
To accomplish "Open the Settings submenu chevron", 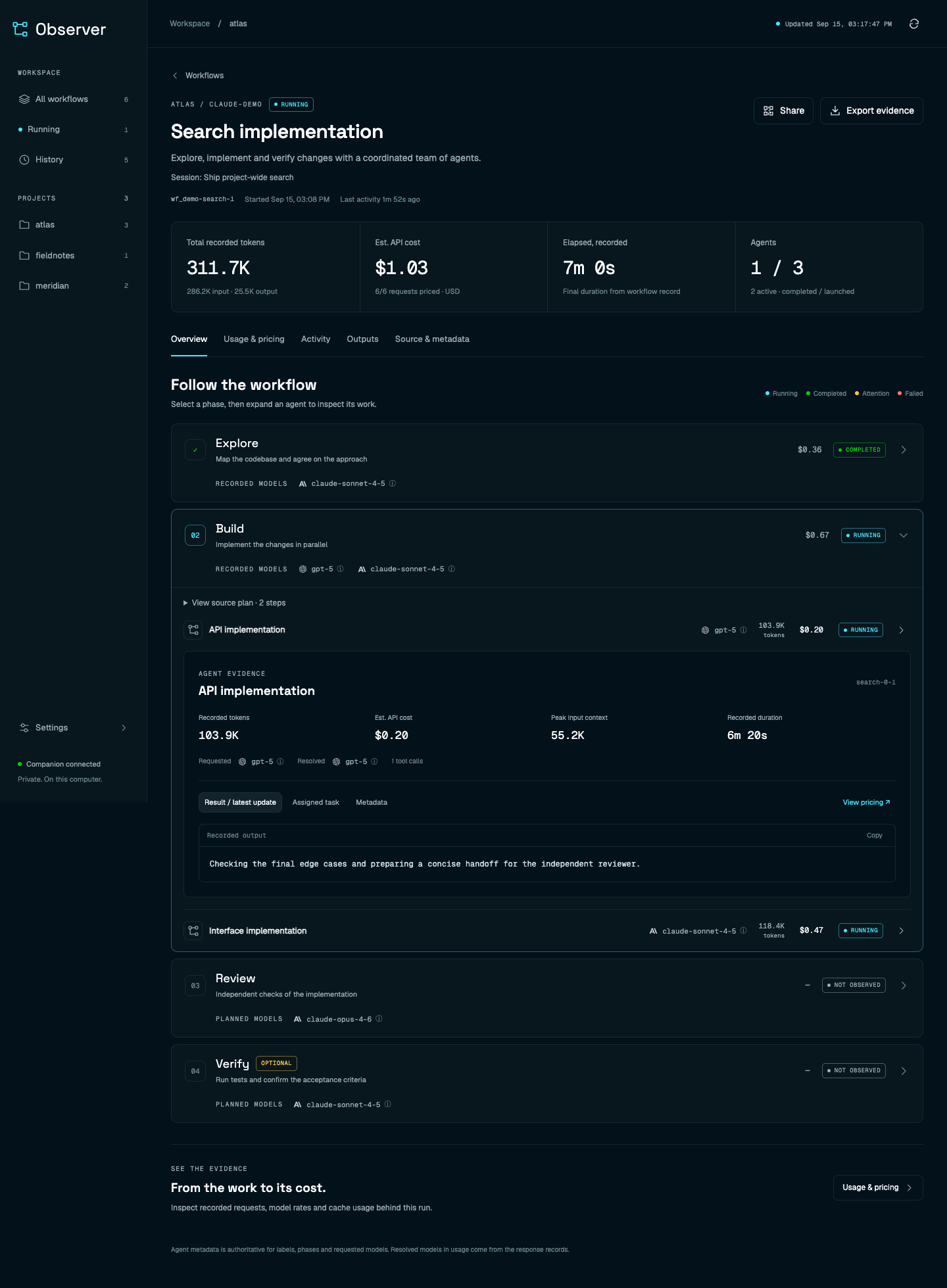I will [x=124, y=728].
